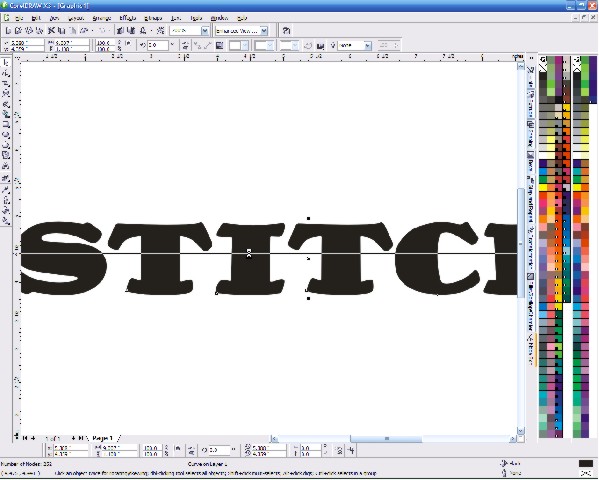Click the Window menu
The height and width of the screenshot is (480, 599).
(x=219, y=18)
